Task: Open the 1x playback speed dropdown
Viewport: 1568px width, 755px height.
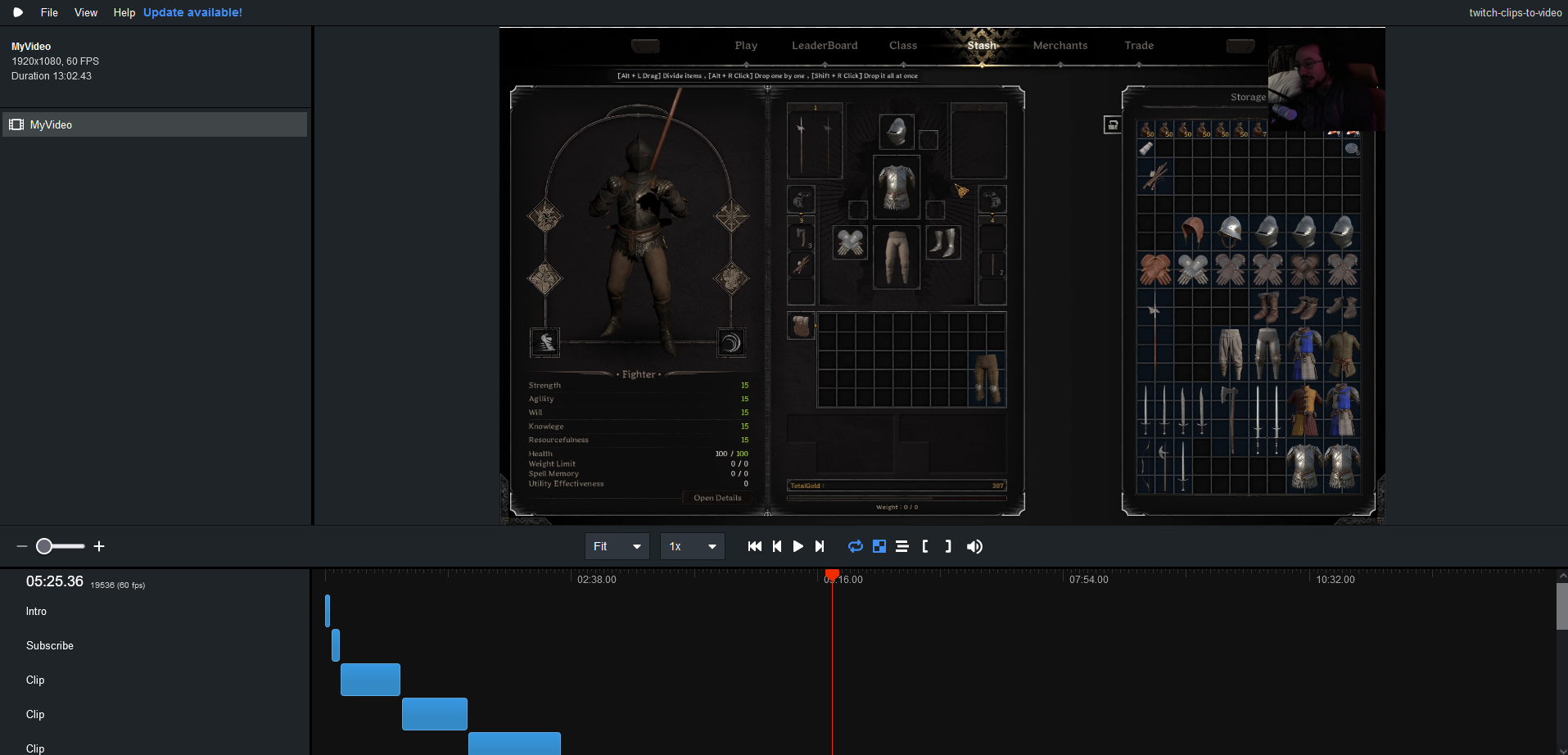Action: [692, 546]
